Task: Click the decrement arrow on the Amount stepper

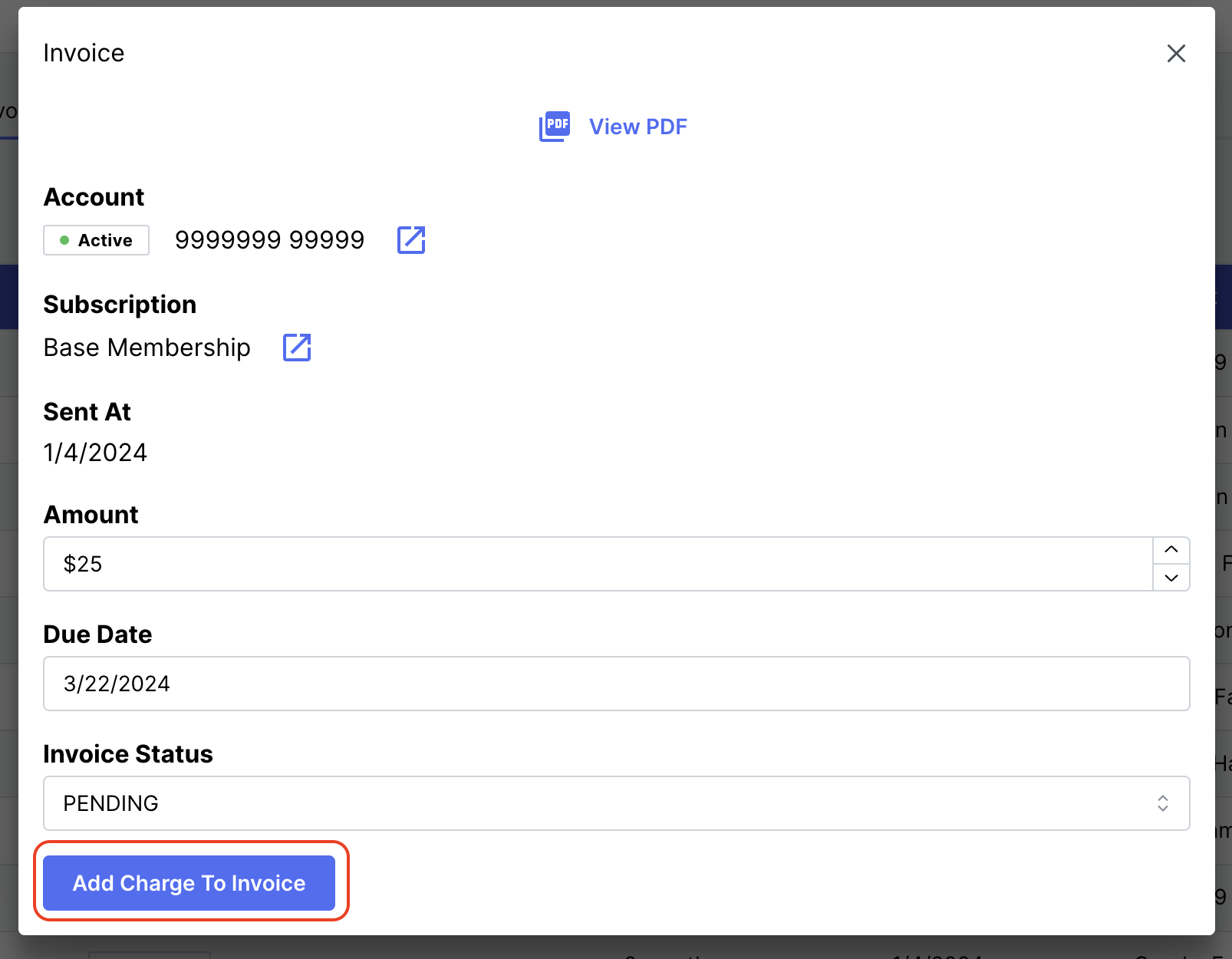Action: [1171, 578]
